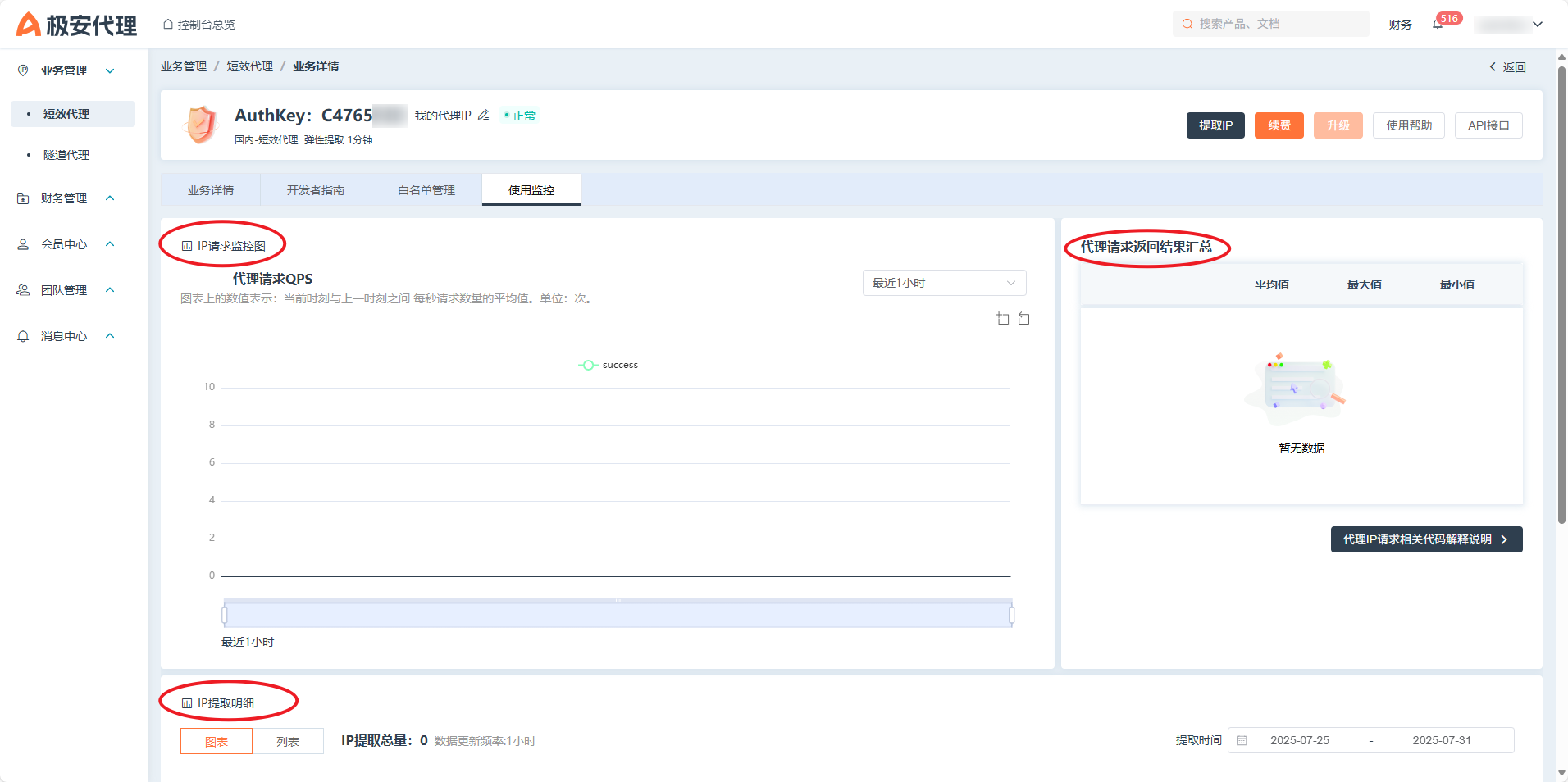The height and width of the screenshot is (782, 1568).
Task: Toggle the success legend in chart
Action: [608, 366]
